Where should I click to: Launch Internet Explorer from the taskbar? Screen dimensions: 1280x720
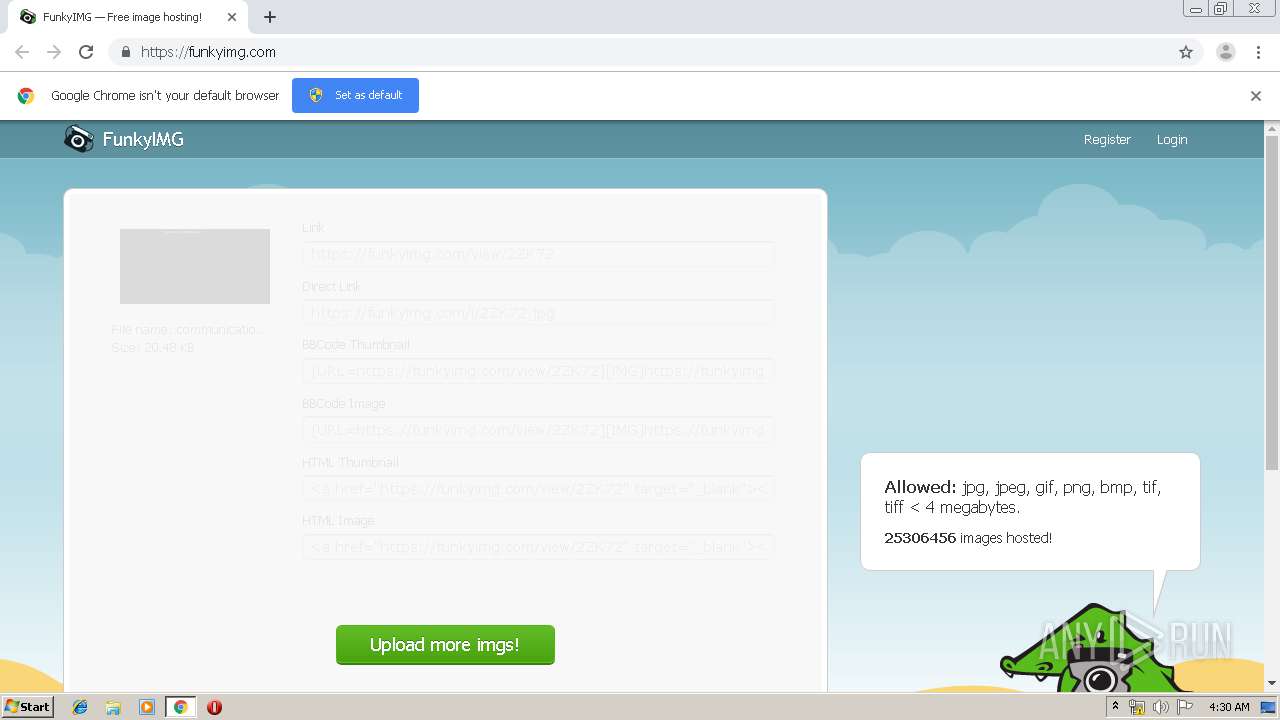(x=80, y=707)
